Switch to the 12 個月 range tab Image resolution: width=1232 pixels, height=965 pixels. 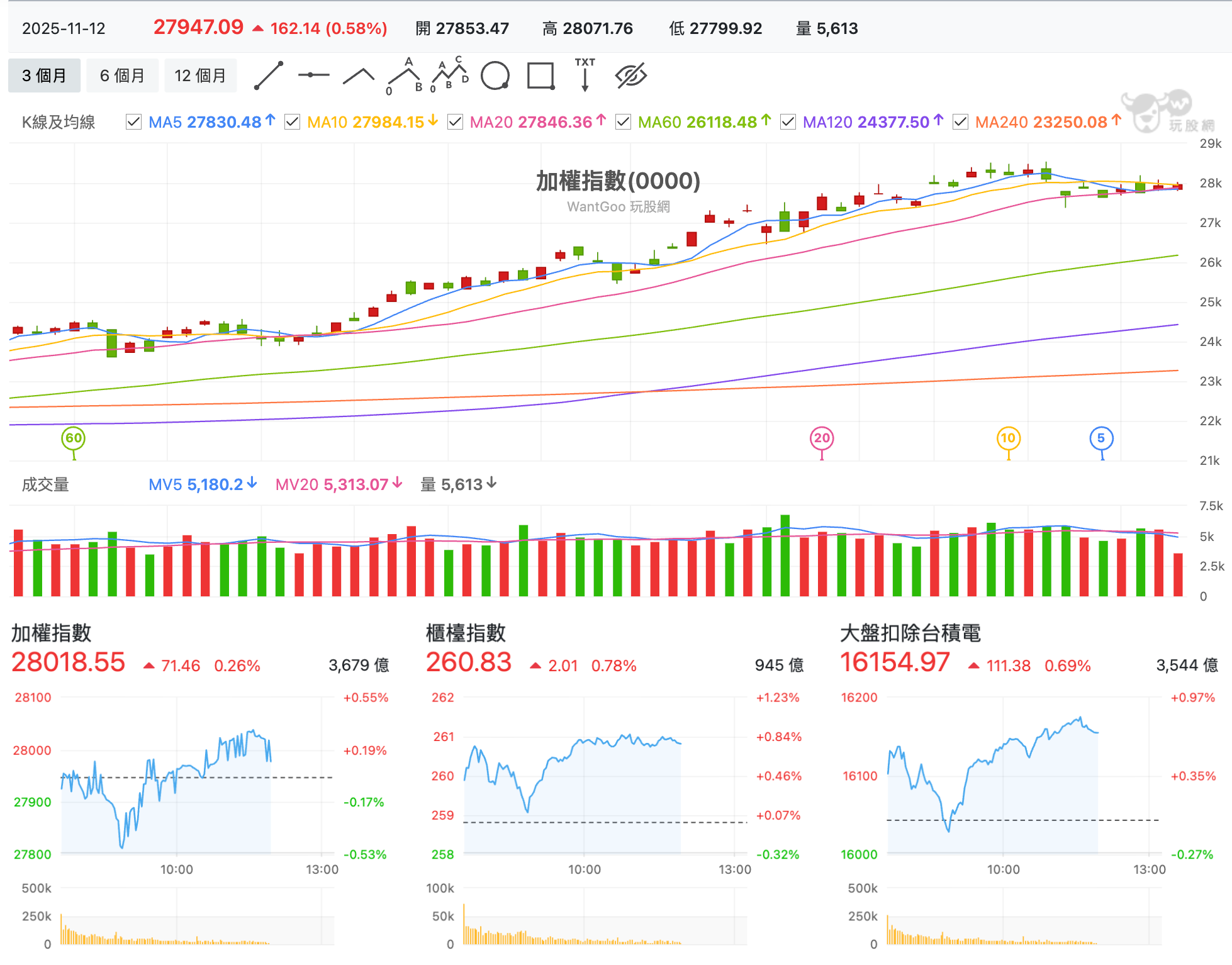pyautogui.click(x=200, y=75)
